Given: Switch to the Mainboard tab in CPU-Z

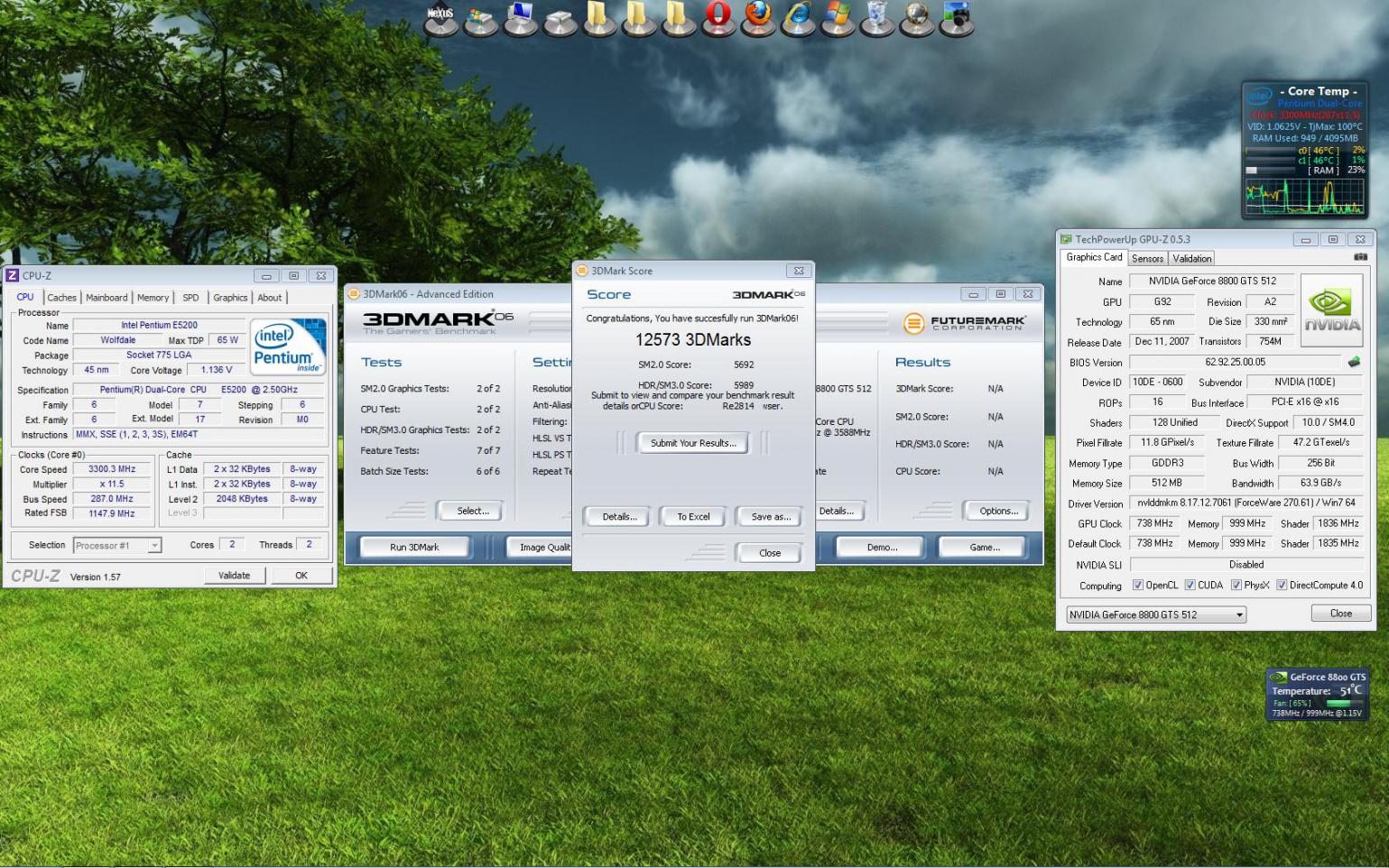Looking at the screenshot, I should pos(106,298).
